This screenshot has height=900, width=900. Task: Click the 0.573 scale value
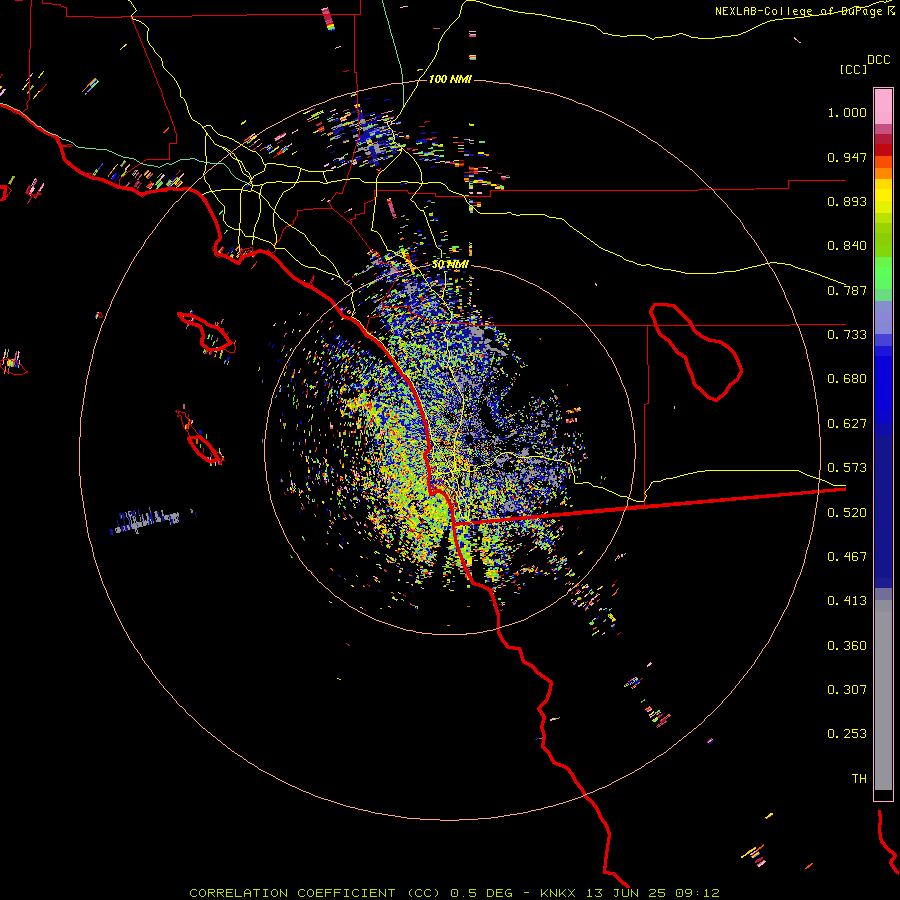(847, 468)
